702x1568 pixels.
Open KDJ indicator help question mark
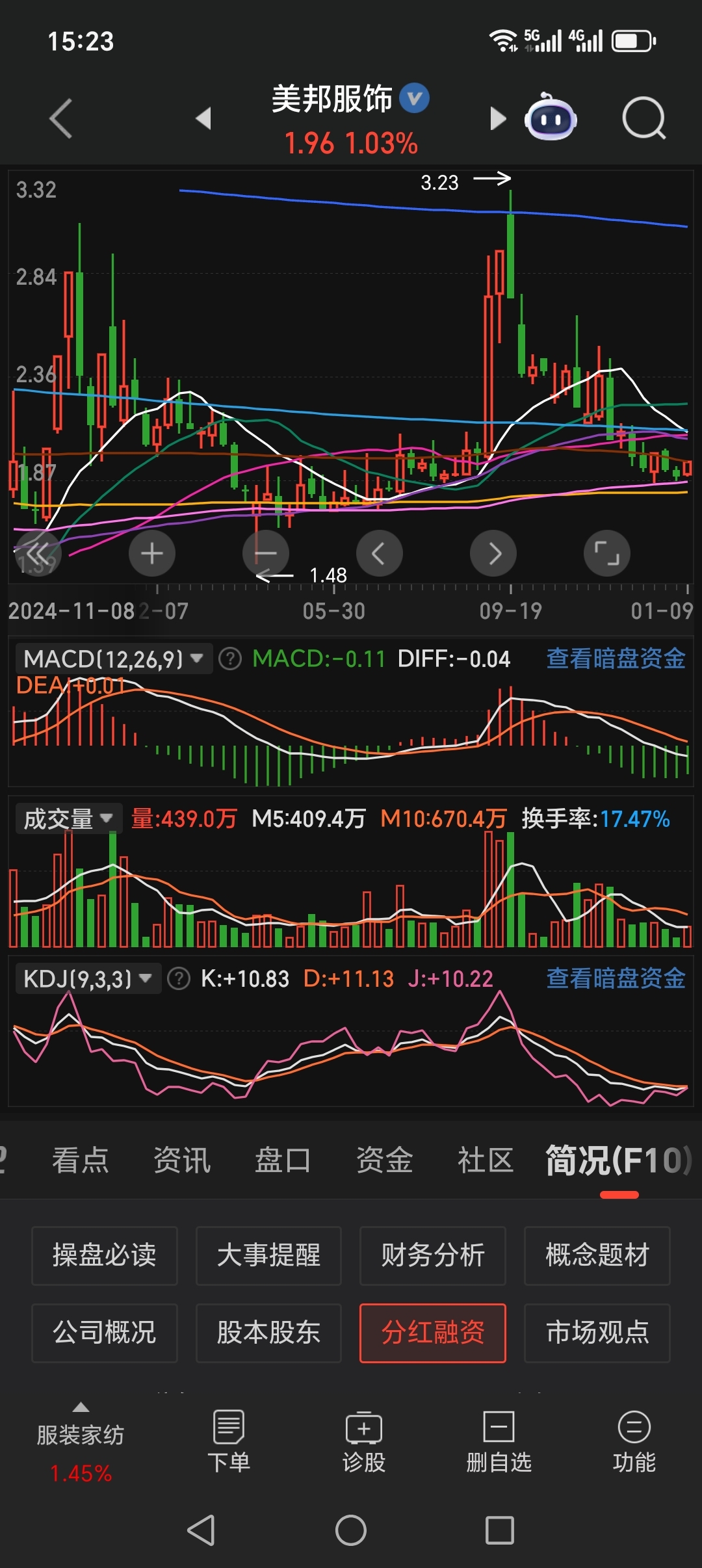(x=179, y=978)
